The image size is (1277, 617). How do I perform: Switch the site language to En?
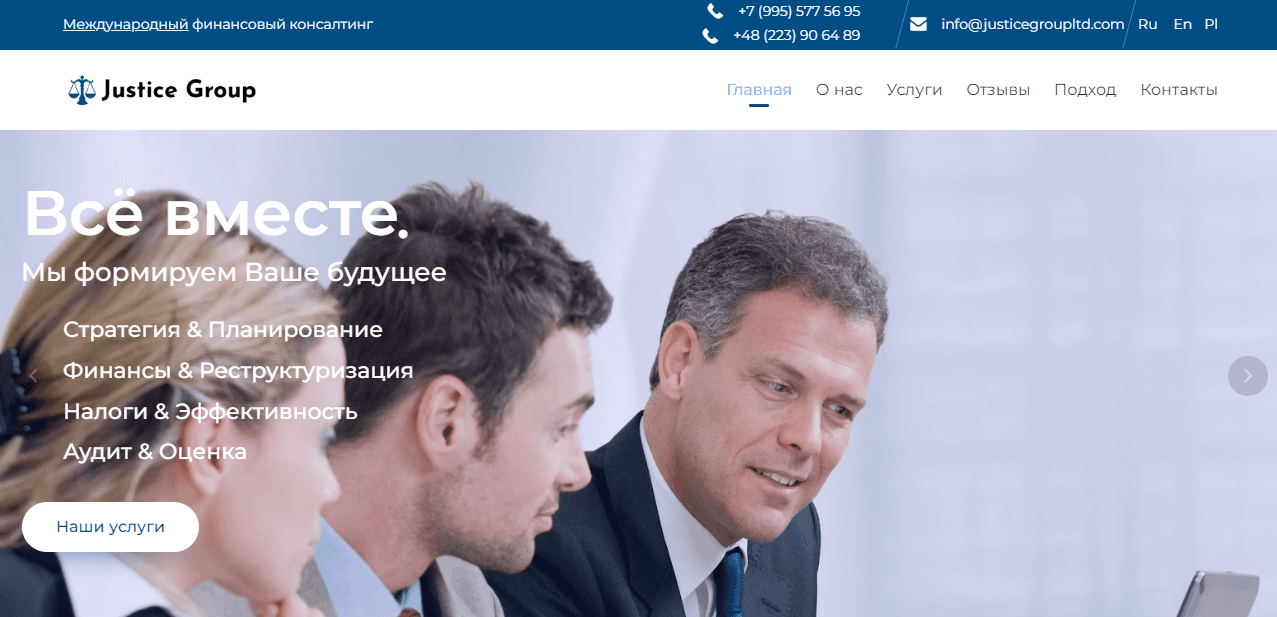tap(1181, 24)
